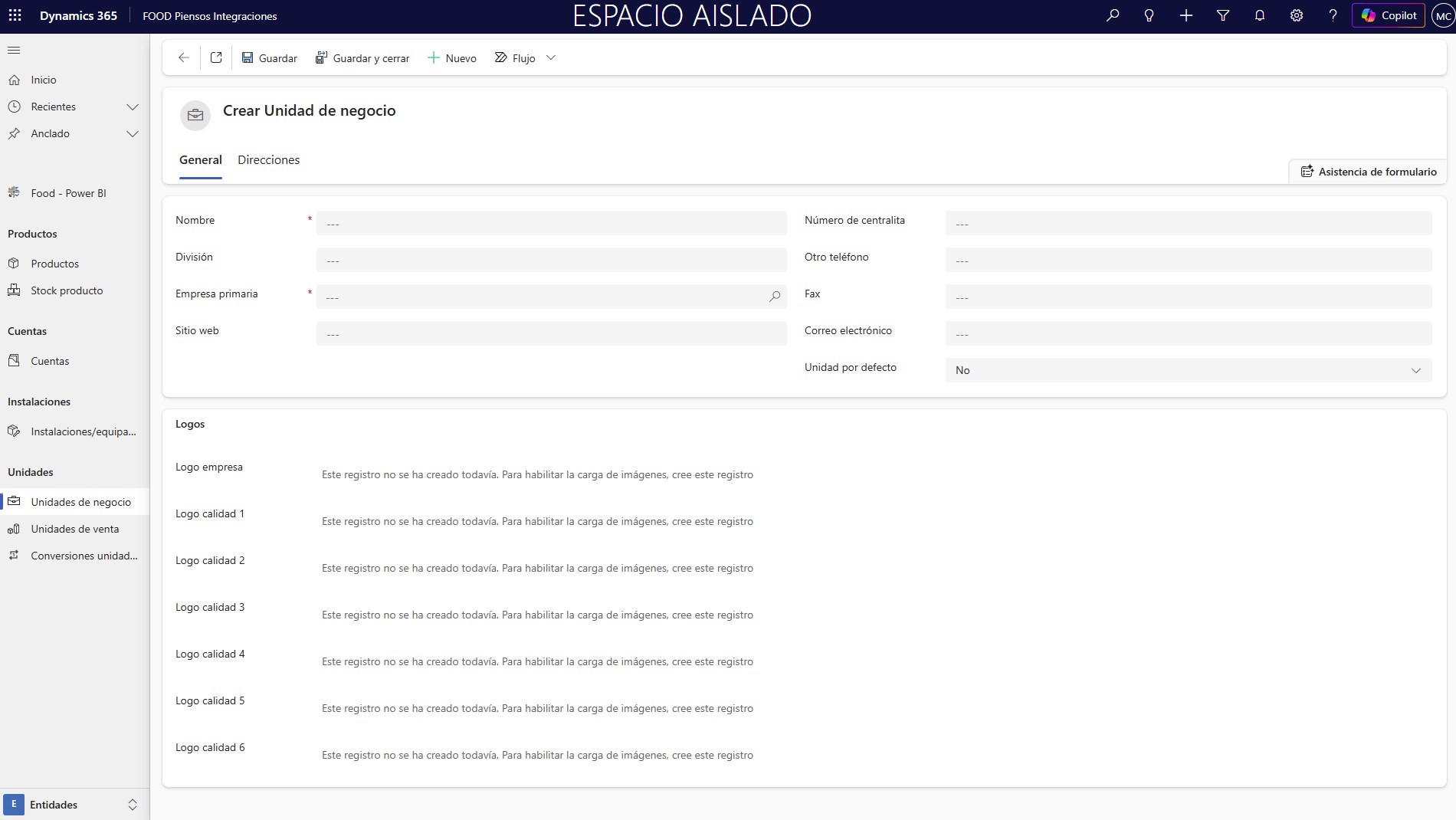
Task: Click the Guardar y cerrar button
Action: click(362, 58)
